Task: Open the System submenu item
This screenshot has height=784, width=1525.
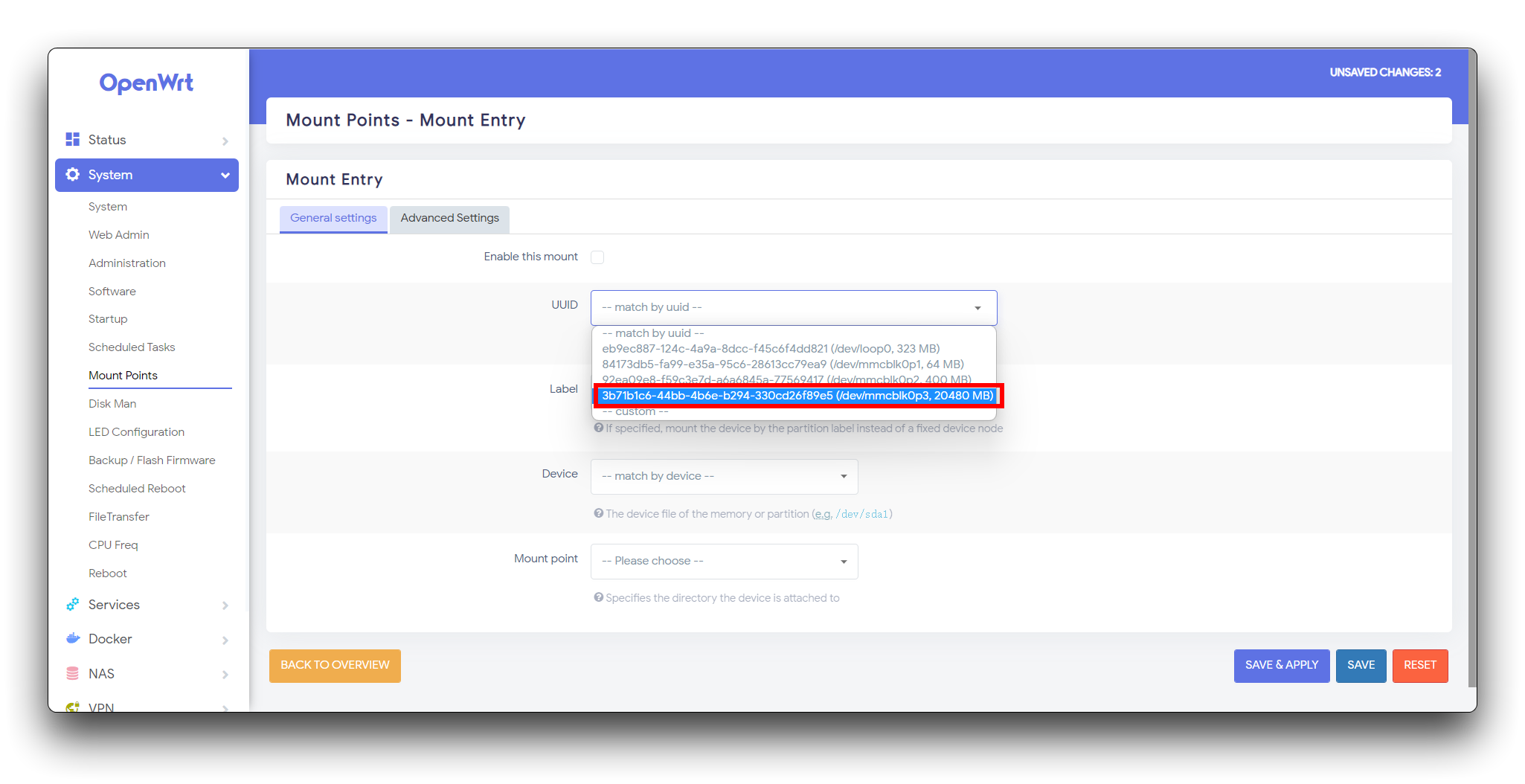Action: [108, 207]
